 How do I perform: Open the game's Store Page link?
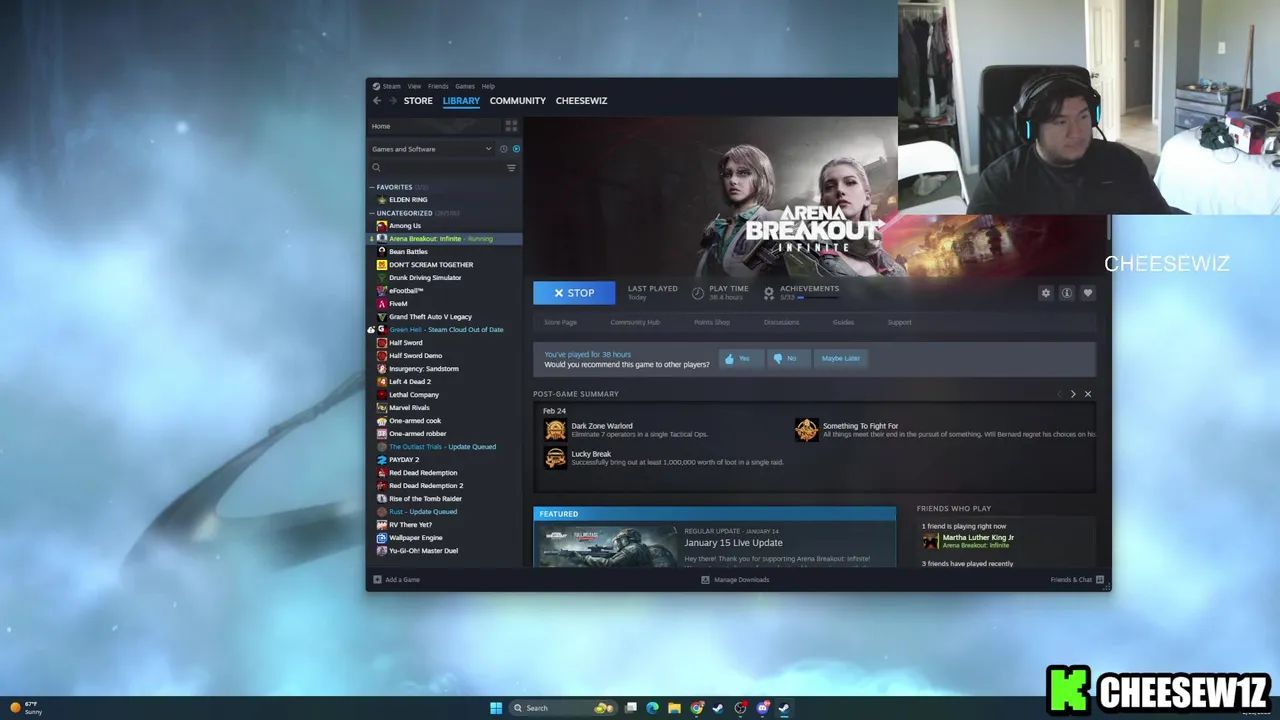[560, 322]
